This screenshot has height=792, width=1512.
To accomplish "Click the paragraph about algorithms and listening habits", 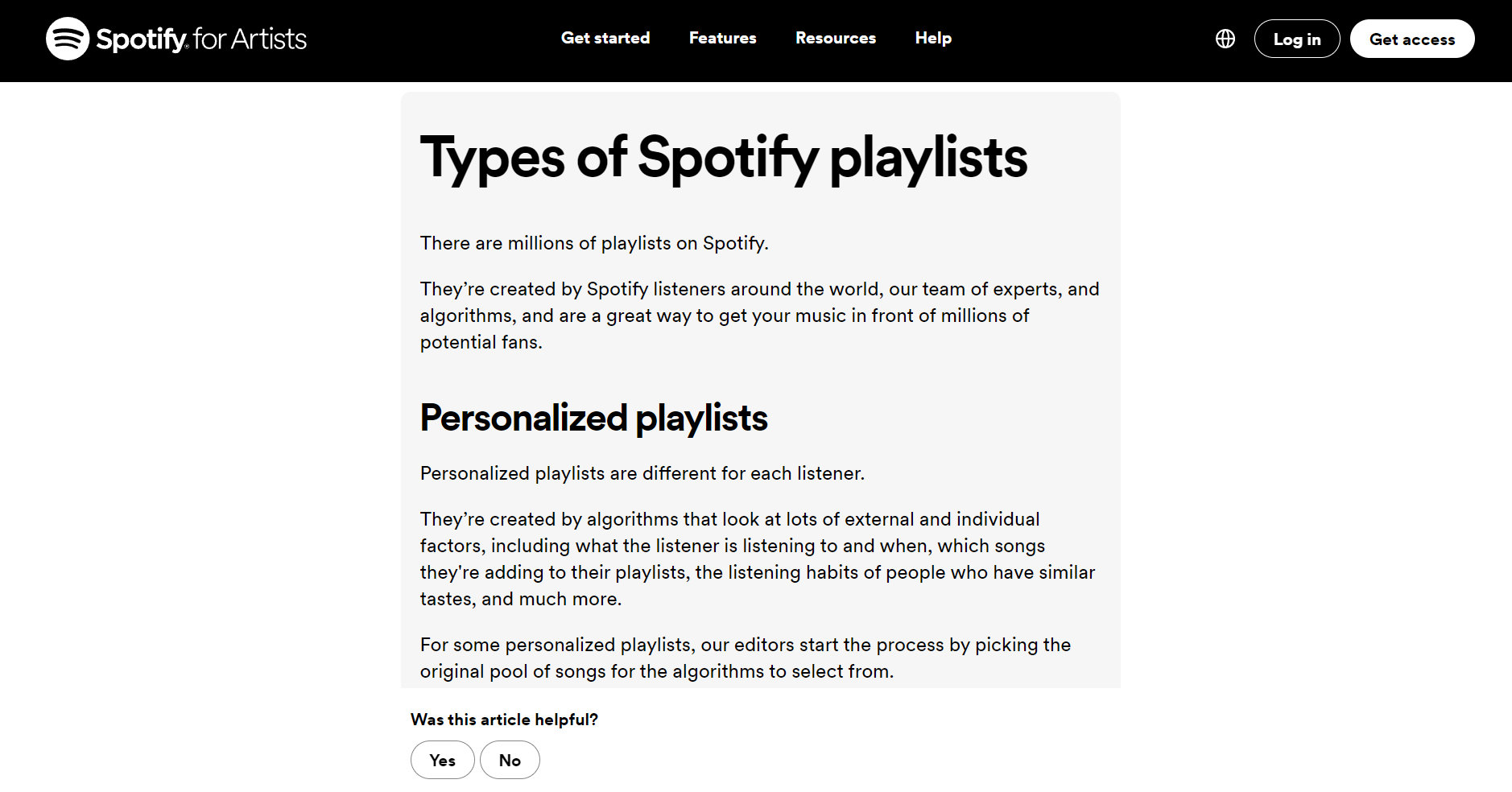I will 757,559.
